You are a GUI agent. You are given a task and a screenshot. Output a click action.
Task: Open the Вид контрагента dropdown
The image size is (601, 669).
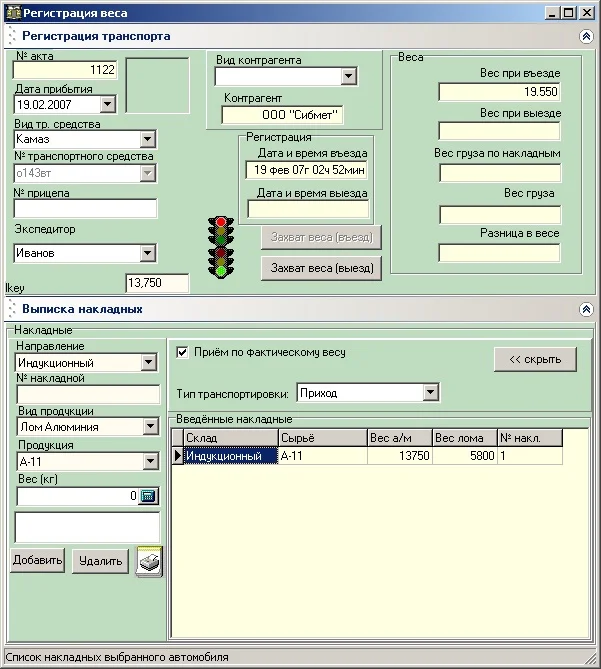pyautogui.click(x=348, y=76)
